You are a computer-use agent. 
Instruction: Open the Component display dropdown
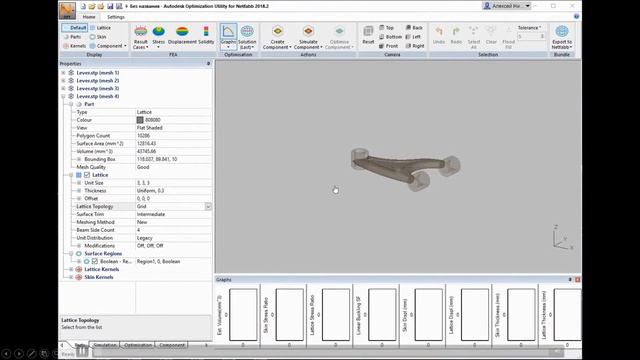click(108, 46)
